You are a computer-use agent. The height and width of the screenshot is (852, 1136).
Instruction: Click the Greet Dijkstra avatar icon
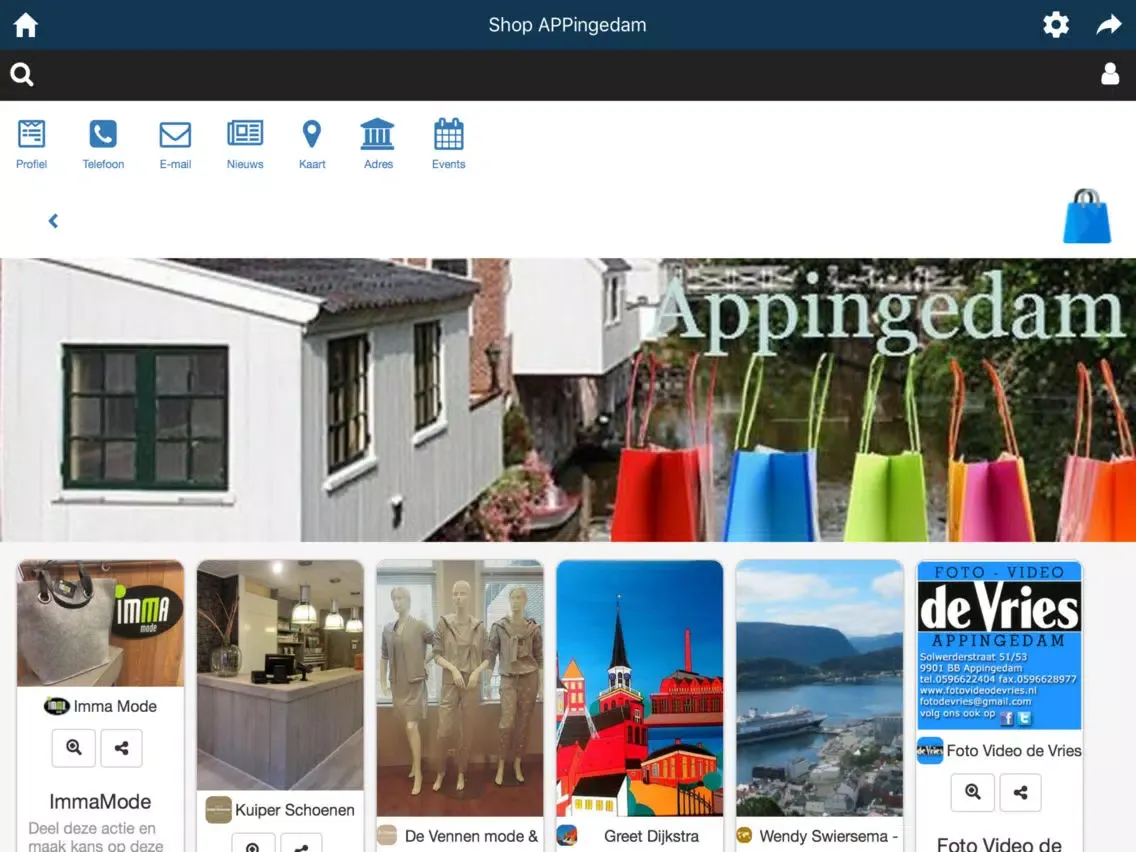(x=567, y=835)
